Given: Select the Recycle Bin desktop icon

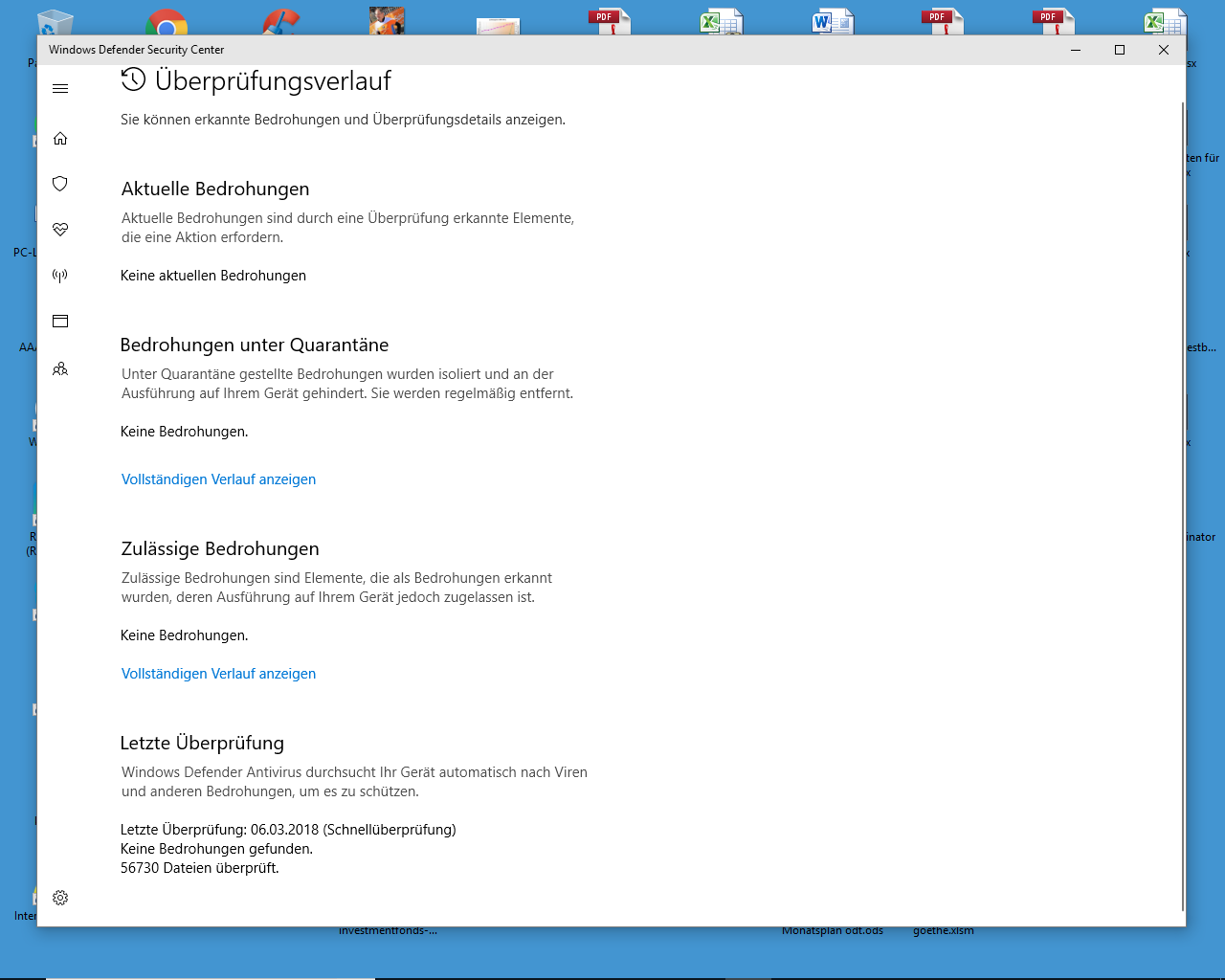Looking at the screenshot, I should click(x=55, y=23).
